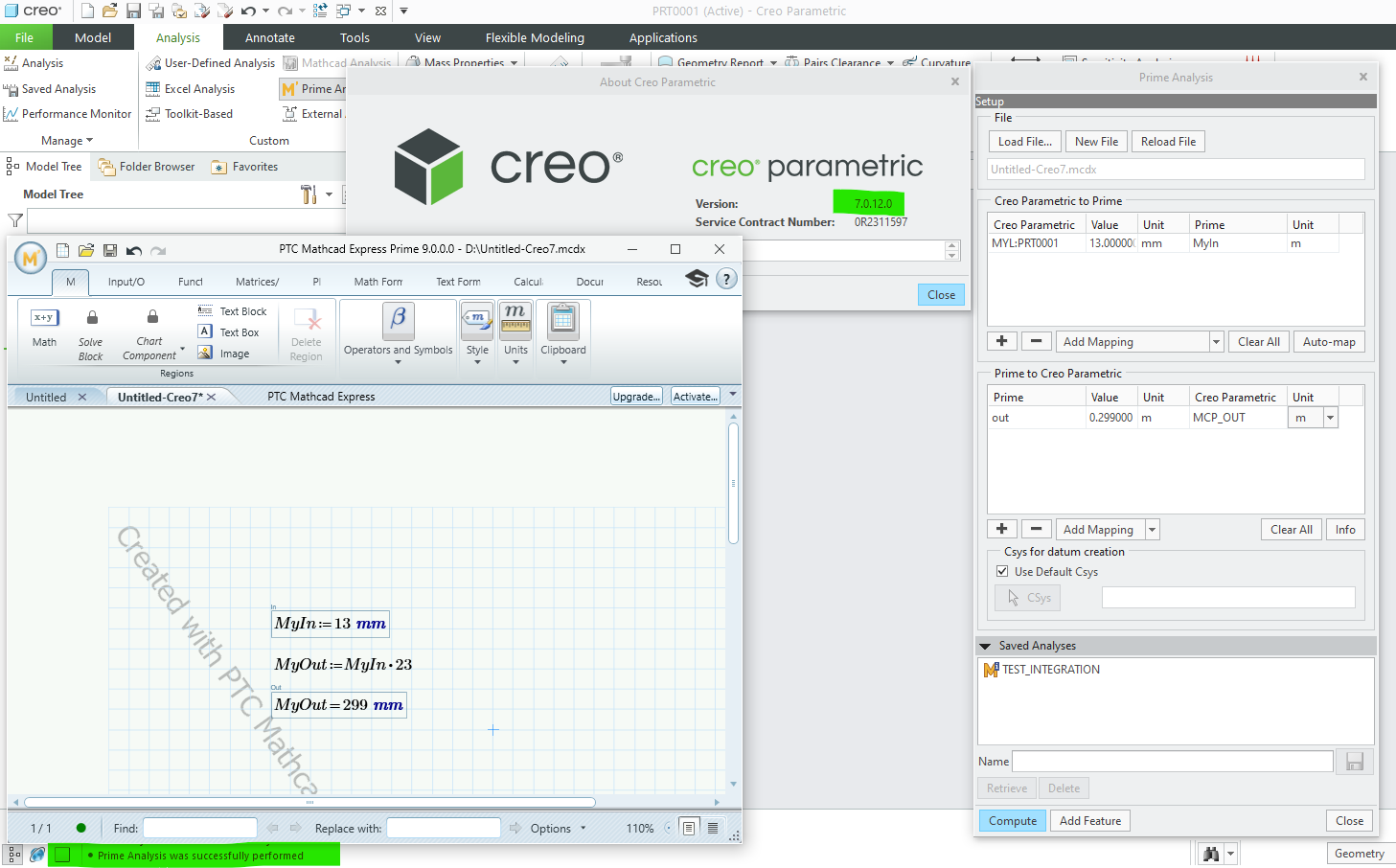Open the Folder Browser tab
The image size is (1396, 868).
147,167
